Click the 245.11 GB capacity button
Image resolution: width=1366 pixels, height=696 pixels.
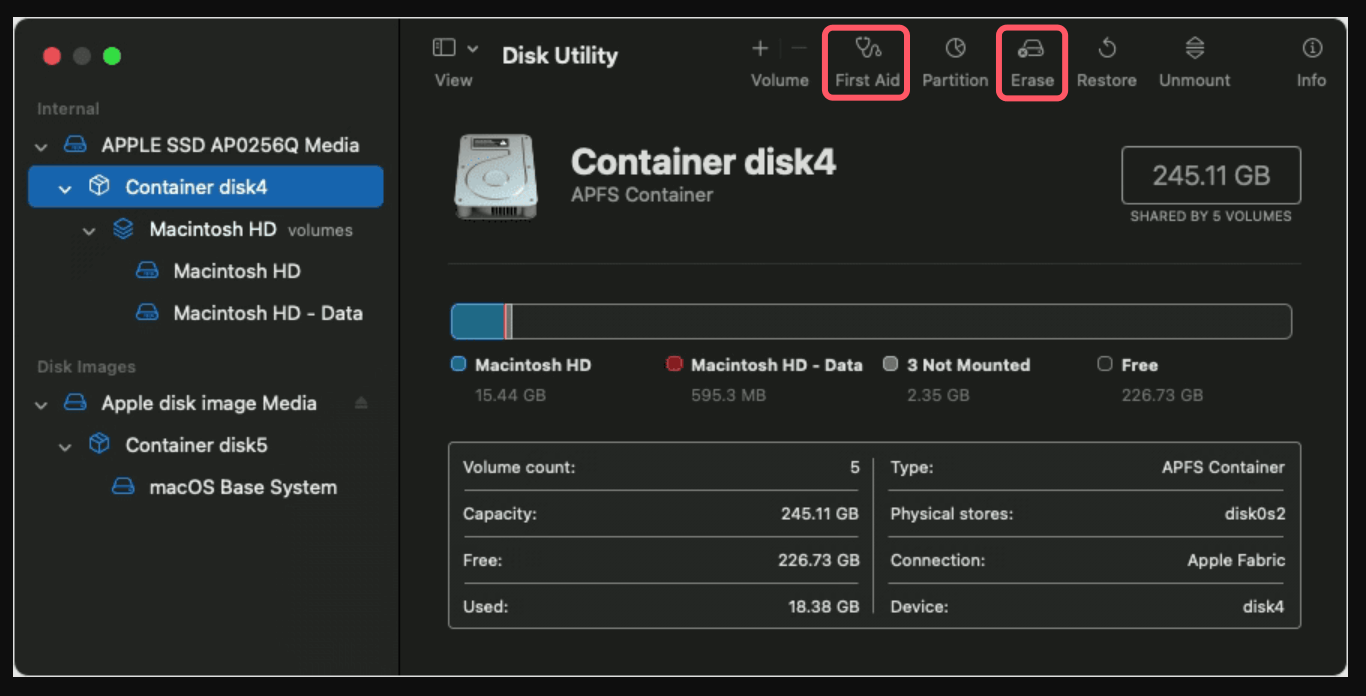tap(1210, 175)
